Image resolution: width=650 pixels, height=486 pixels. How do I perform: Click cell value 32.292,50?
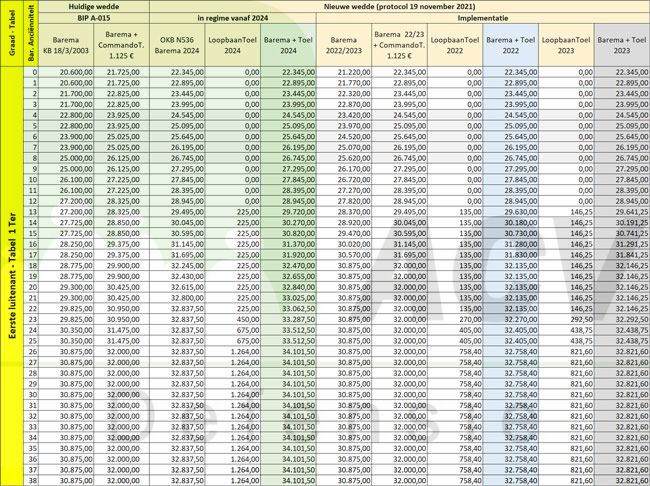(x=632, y=320)
